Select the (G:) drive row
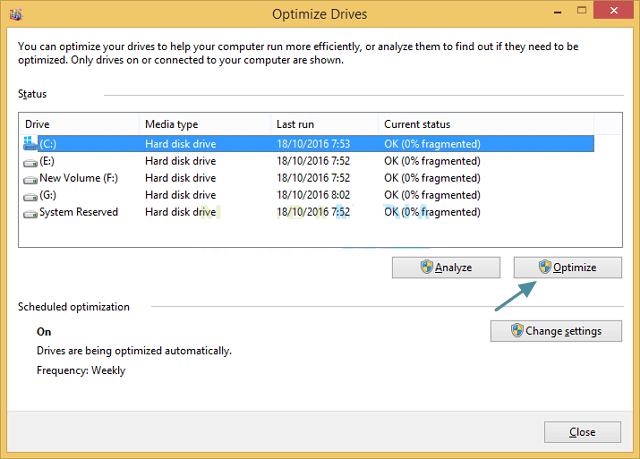640x459 pixels. pyautogui.click(x=307, y=195)
